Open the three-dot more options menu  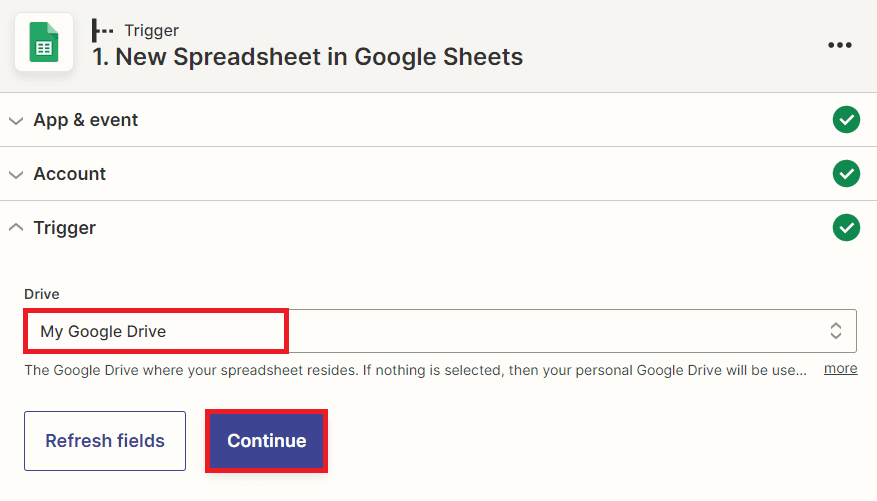pos(840,45)
